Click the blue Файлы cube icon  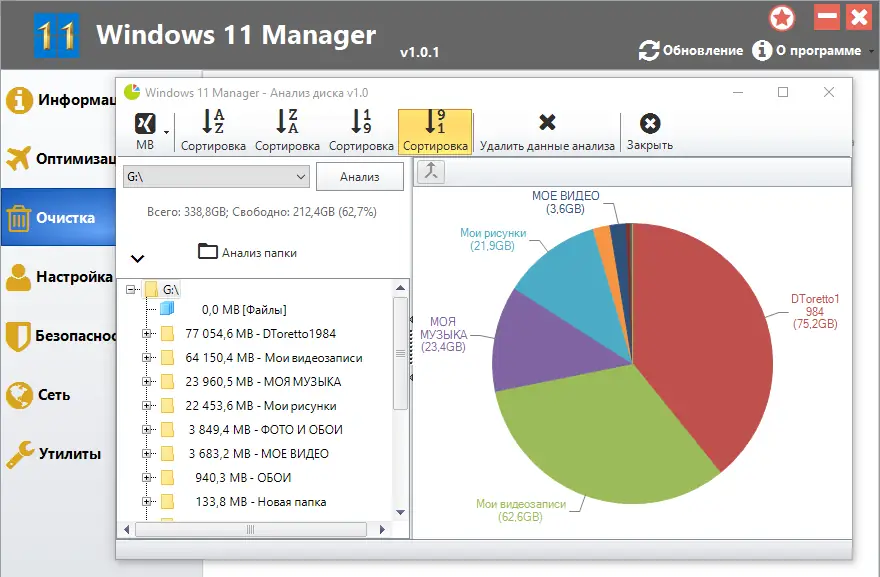click(x=167, y=309)
